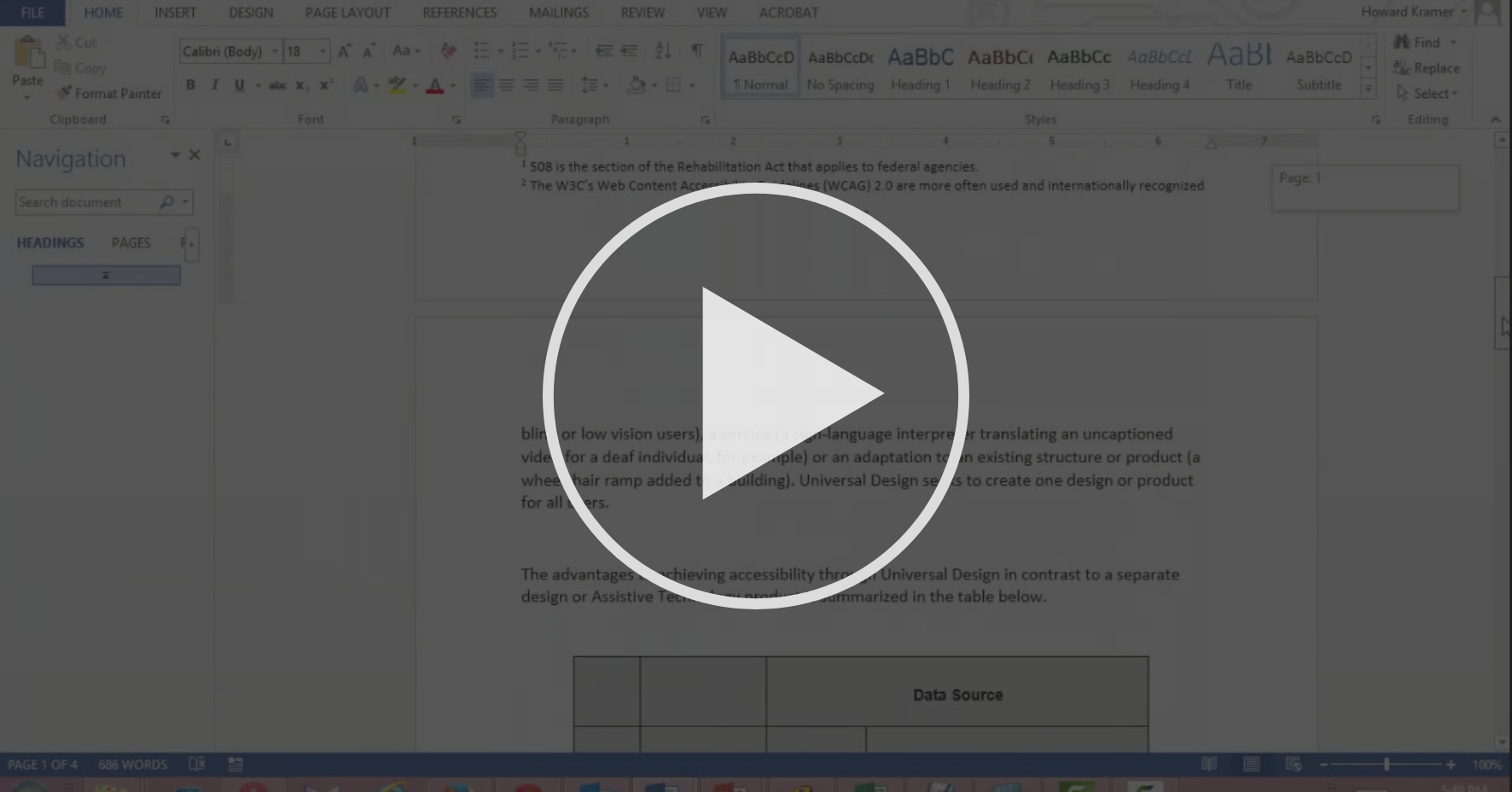1512x792 pixels.
Task: Close the Navigation pane
Action: [x=195, y=154]
